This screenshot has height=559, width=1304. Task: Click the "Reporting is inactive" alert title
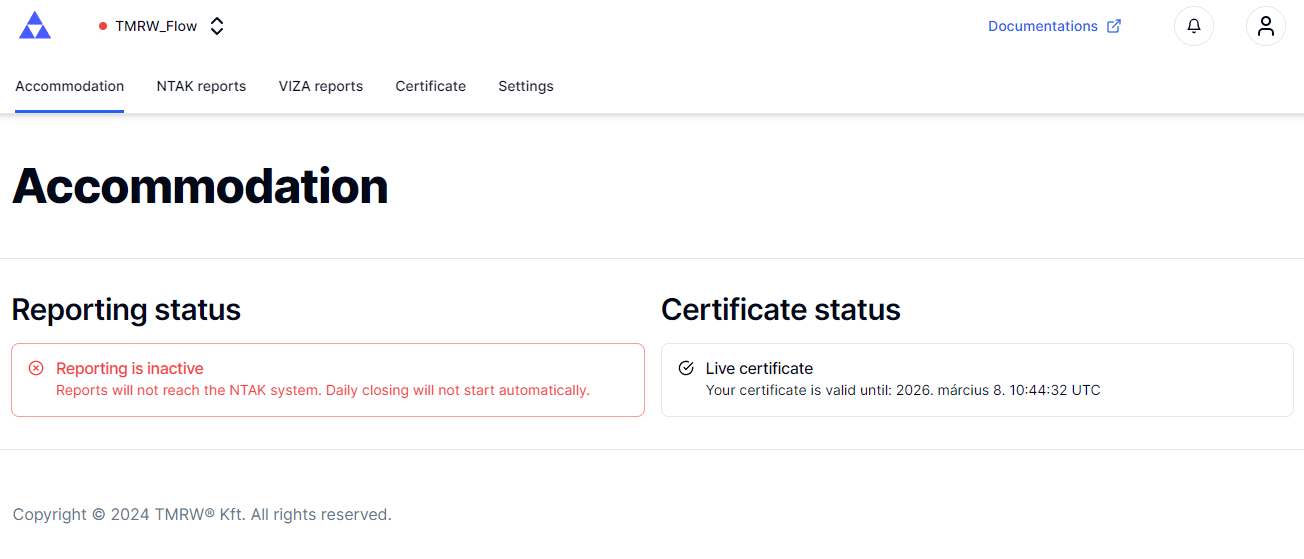point(130,368)
